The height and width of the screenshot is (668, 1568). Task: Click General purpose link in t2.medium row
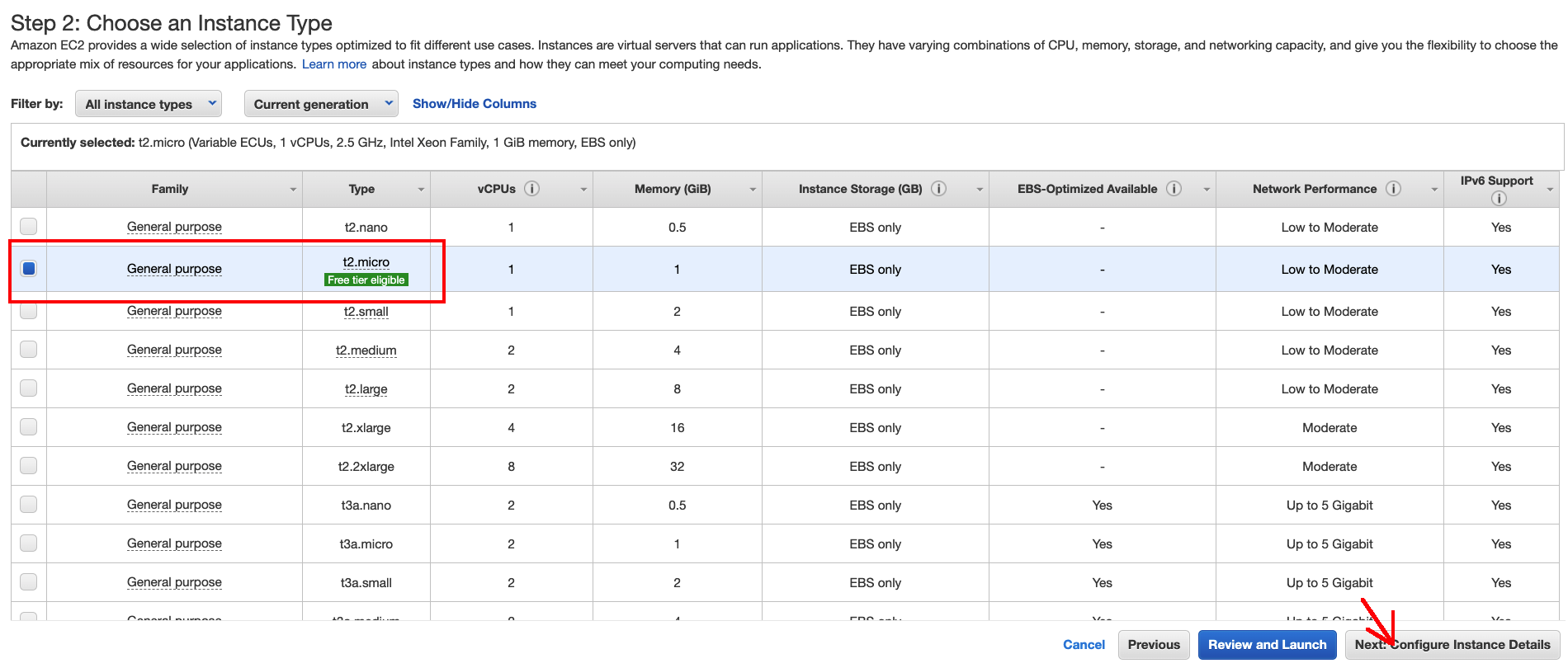tap(174, 350)
